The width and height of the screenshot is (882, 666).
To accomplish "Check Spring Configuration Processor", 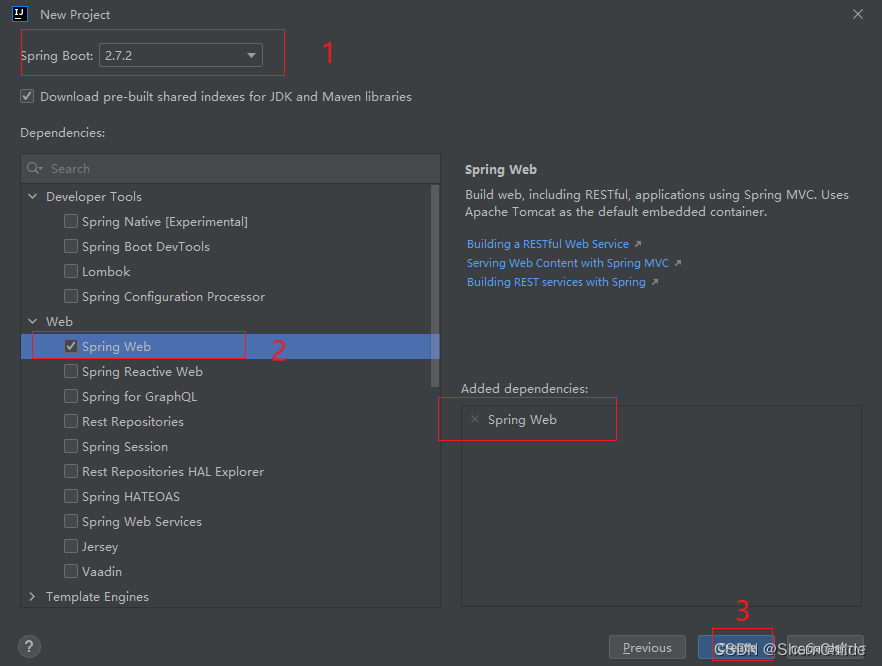I will click(71, 296).
